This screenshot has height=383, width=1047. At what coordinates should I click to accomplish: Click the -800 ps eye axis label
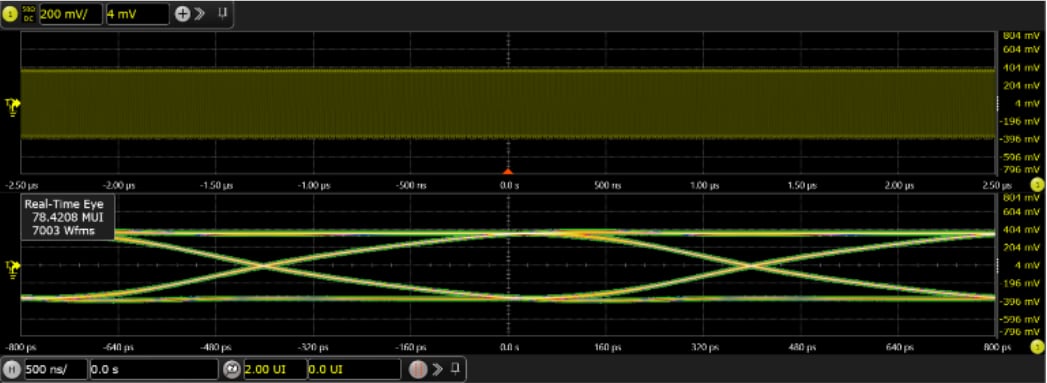coord(21,348)
